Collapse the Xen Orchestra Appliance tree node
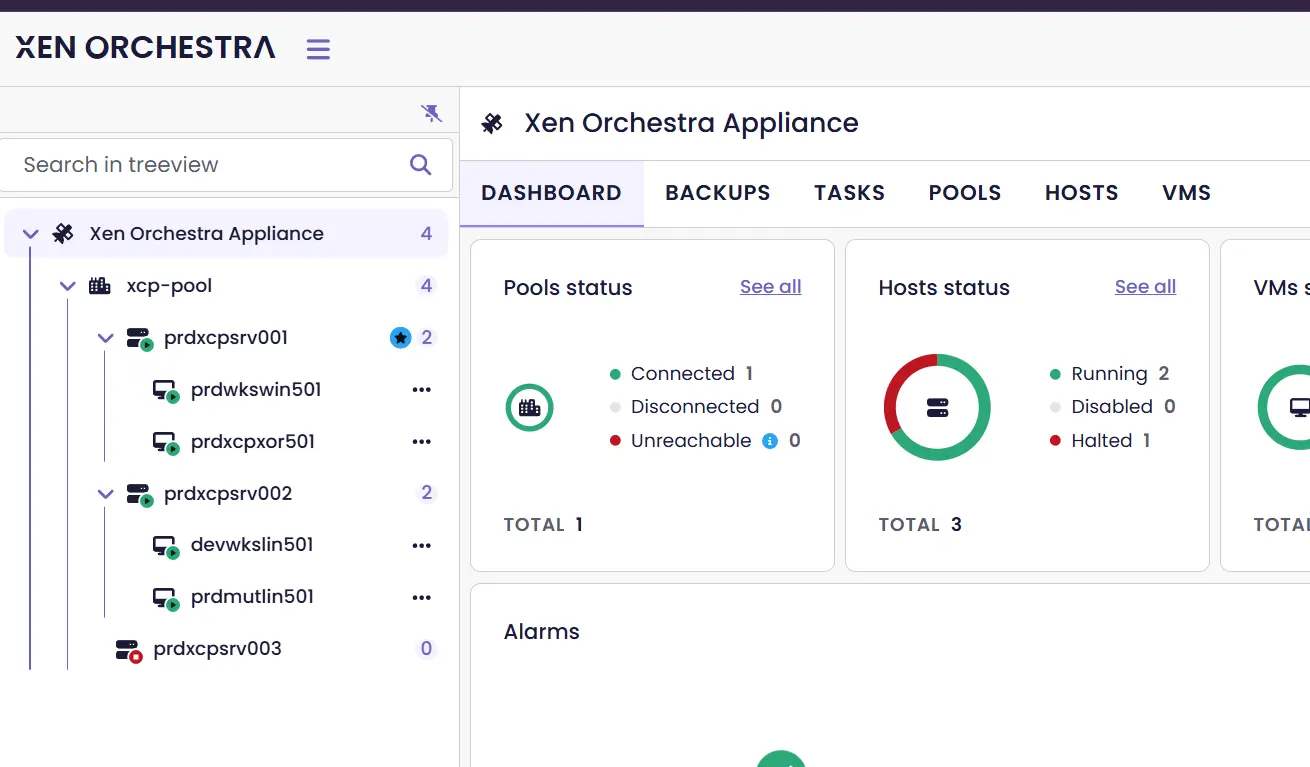1310x767 pixels. pos(31,234)
